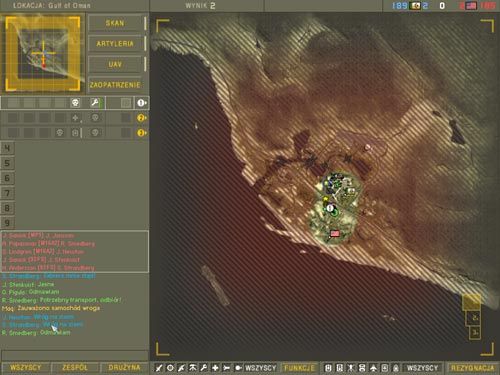Click squad 3 leader skull icon
500x375 pixels.
95,133
